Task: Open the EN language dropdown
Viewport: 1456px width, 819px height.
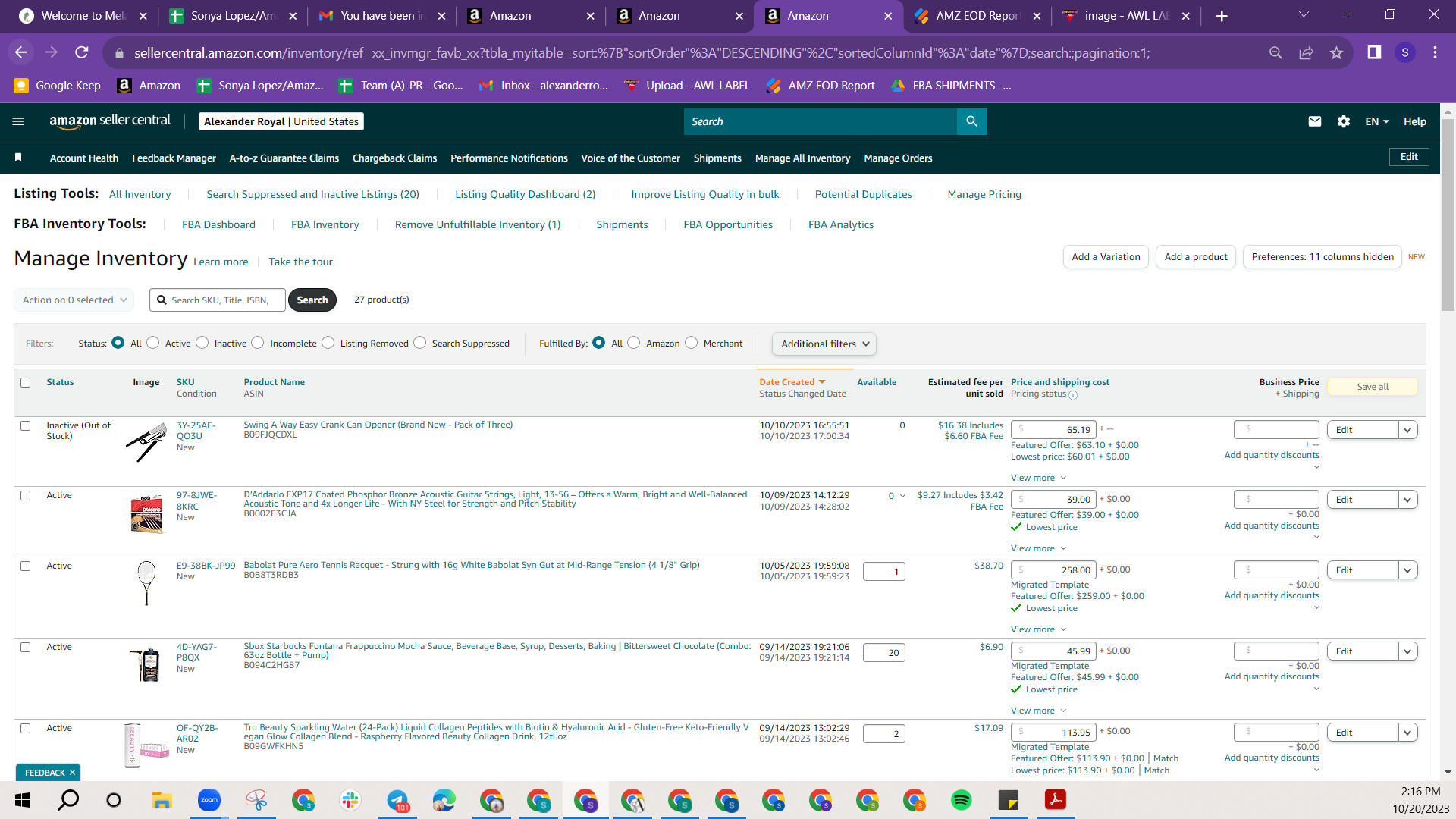Action: pos(1377,121)
